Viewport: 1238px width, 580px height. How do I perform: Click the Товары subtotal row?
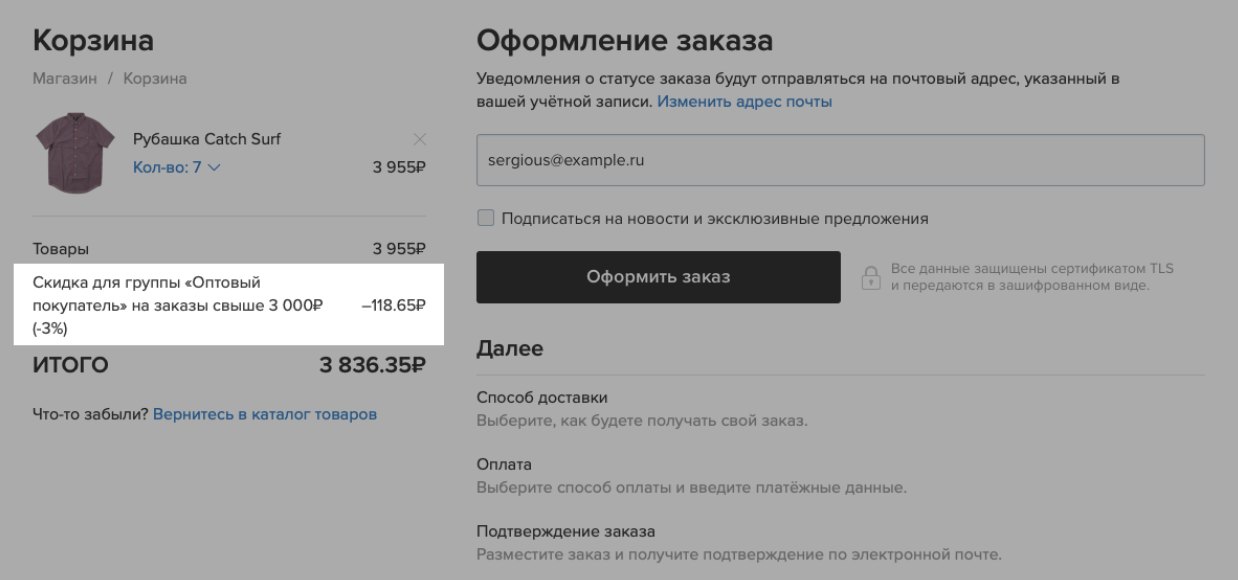point(230,249)
